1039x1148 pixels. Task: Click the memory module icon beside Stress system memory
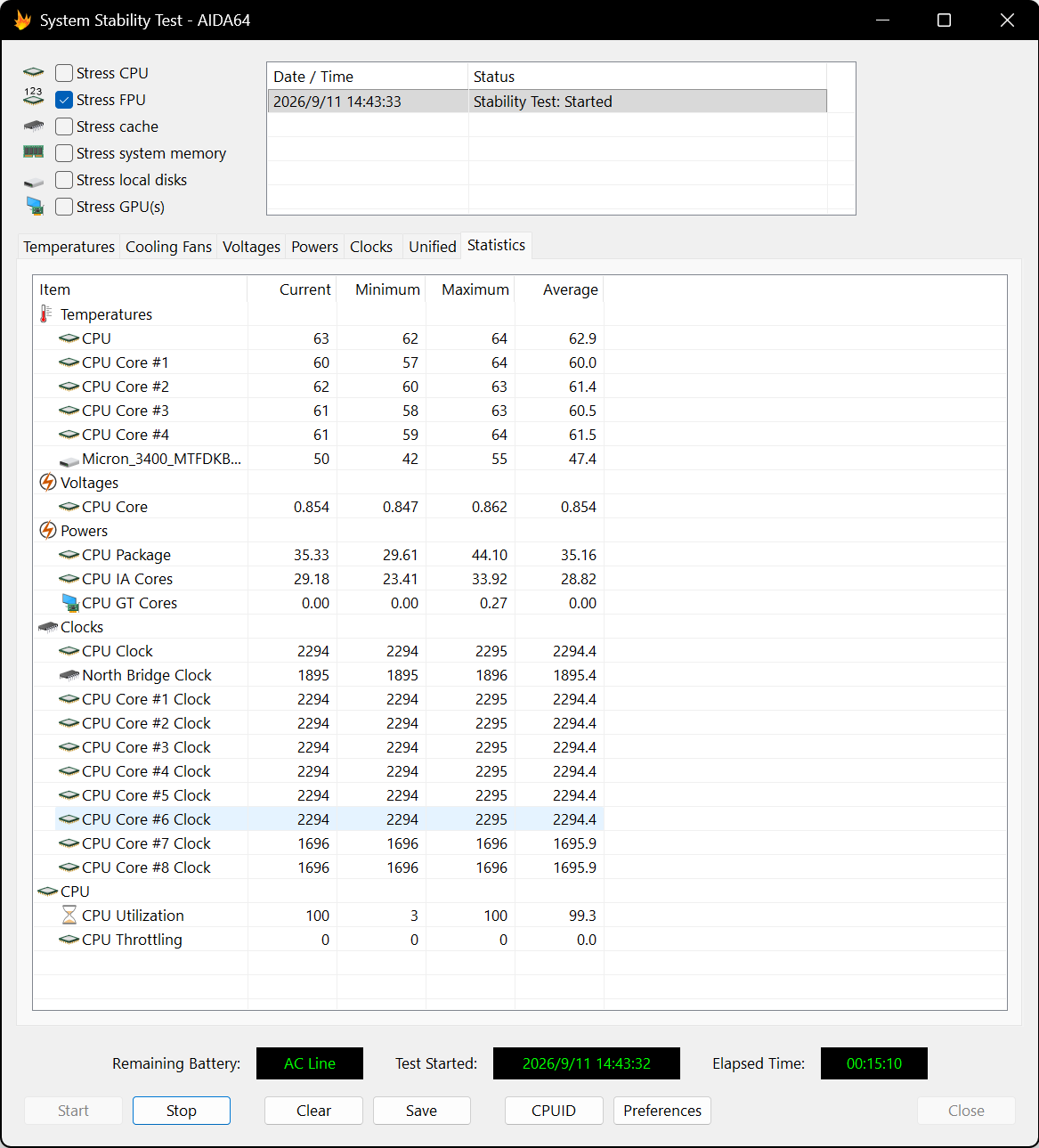tap(34, 152)
